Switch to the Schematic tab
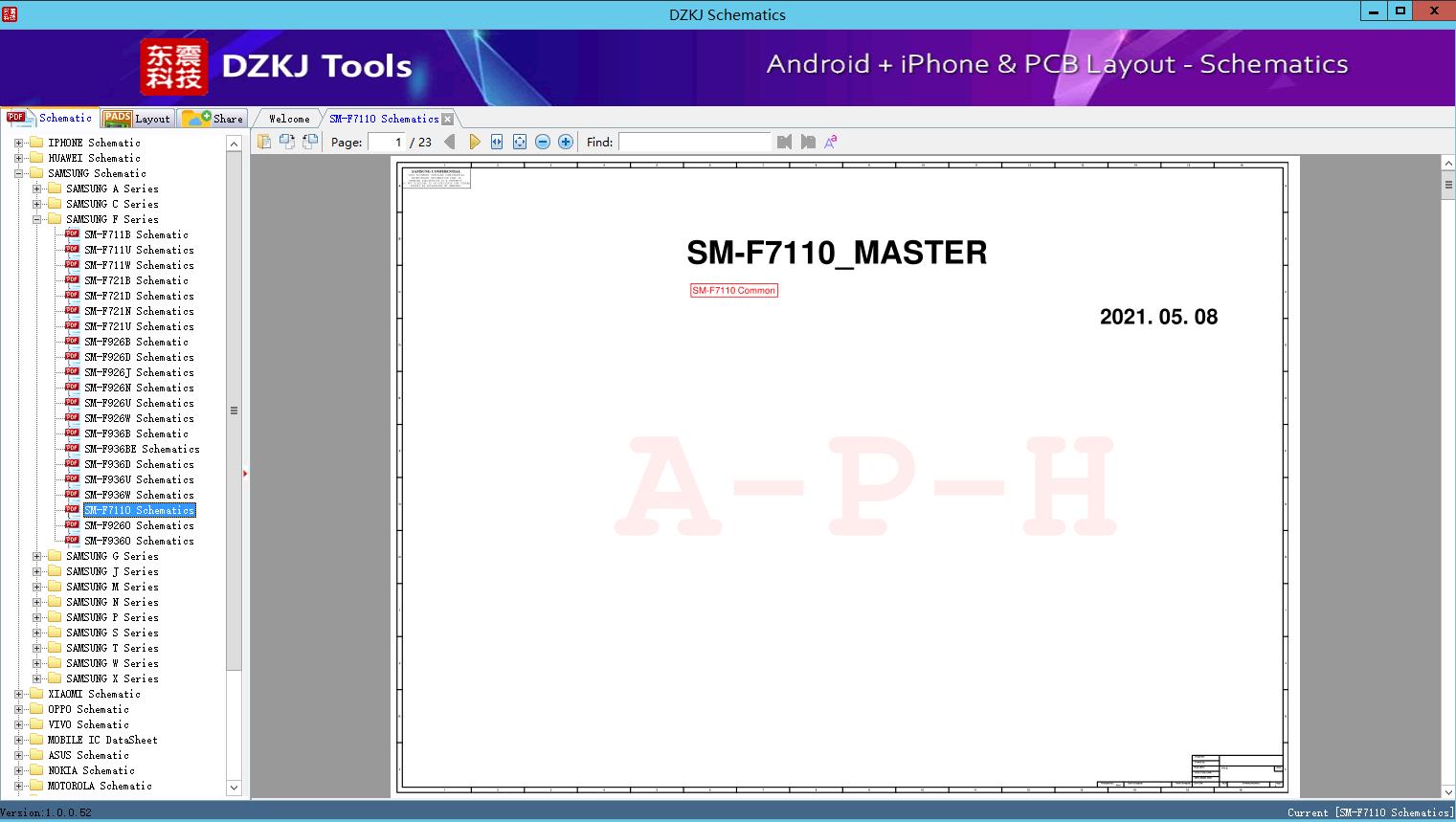The image size is (1456, 822). tap(50, 118)
